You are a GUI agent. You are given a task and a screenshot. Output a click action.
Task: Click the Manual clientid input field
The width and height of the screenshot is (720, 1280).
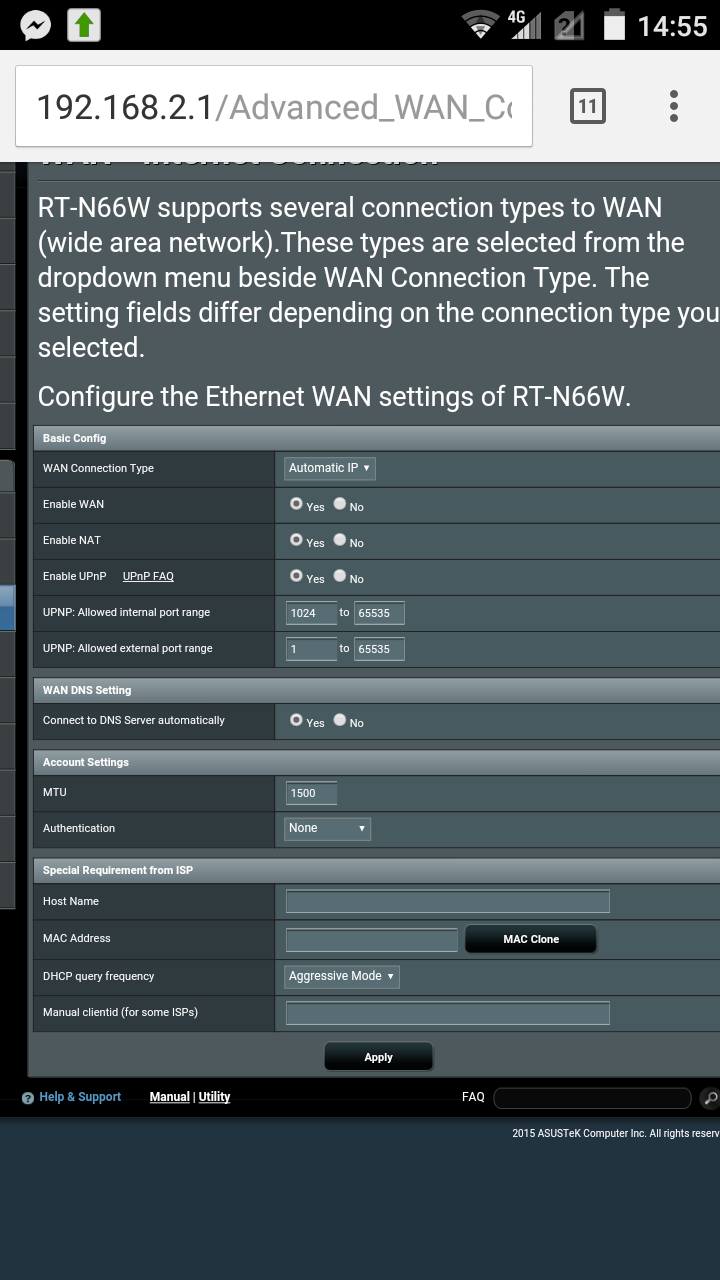point(447,1013)
